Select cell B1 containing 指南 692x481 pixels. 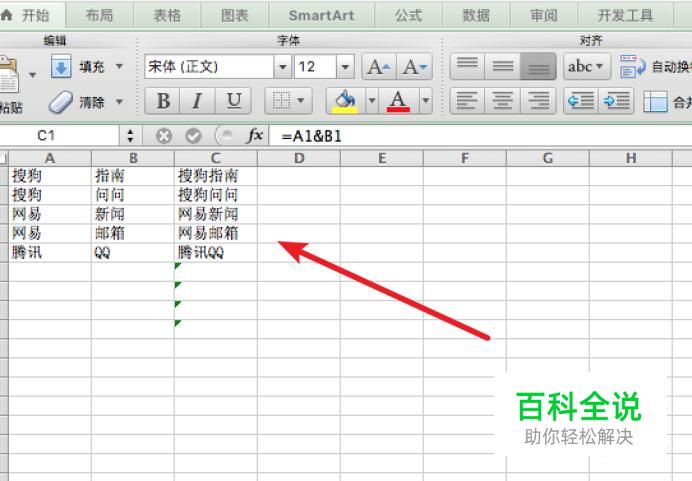pyautogui.click(x=133, y=176)
